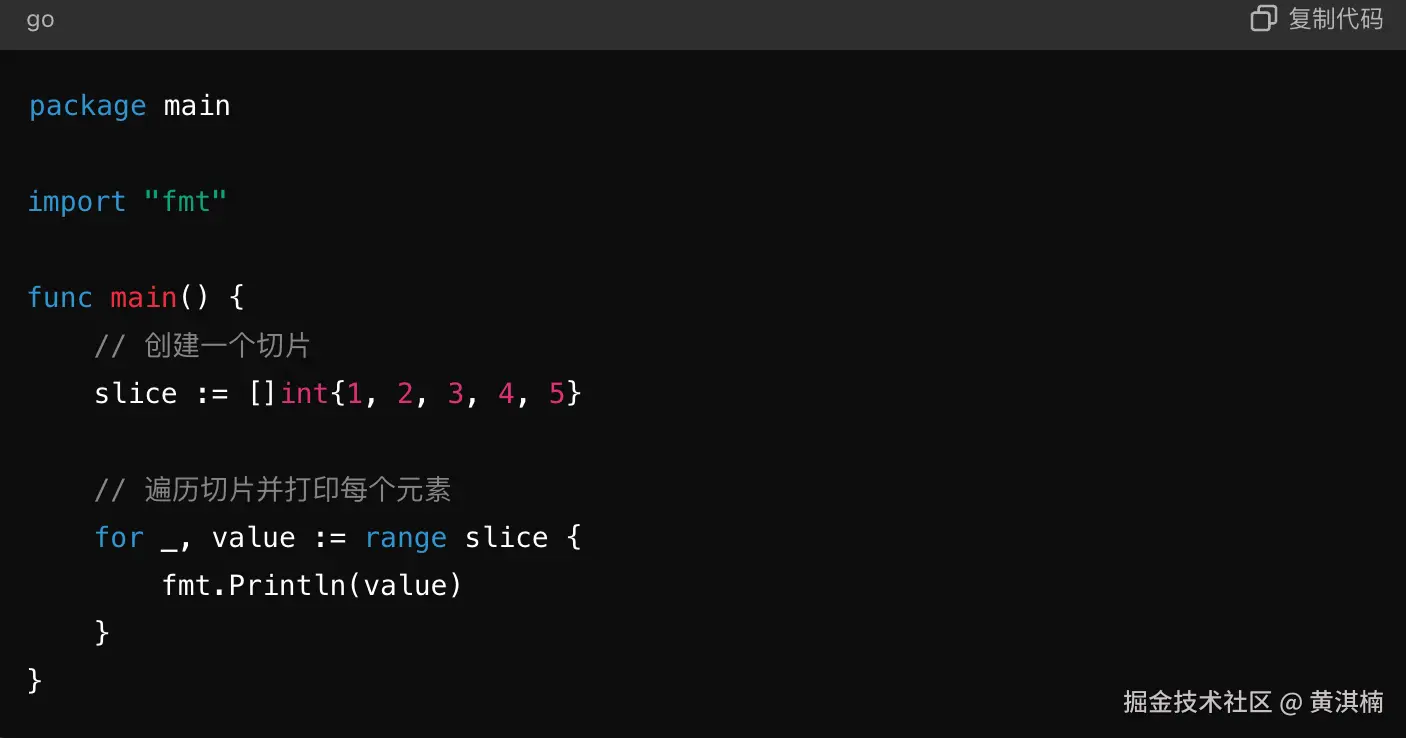Click the red main function name
1406x738 pixels.
[143, 297]
